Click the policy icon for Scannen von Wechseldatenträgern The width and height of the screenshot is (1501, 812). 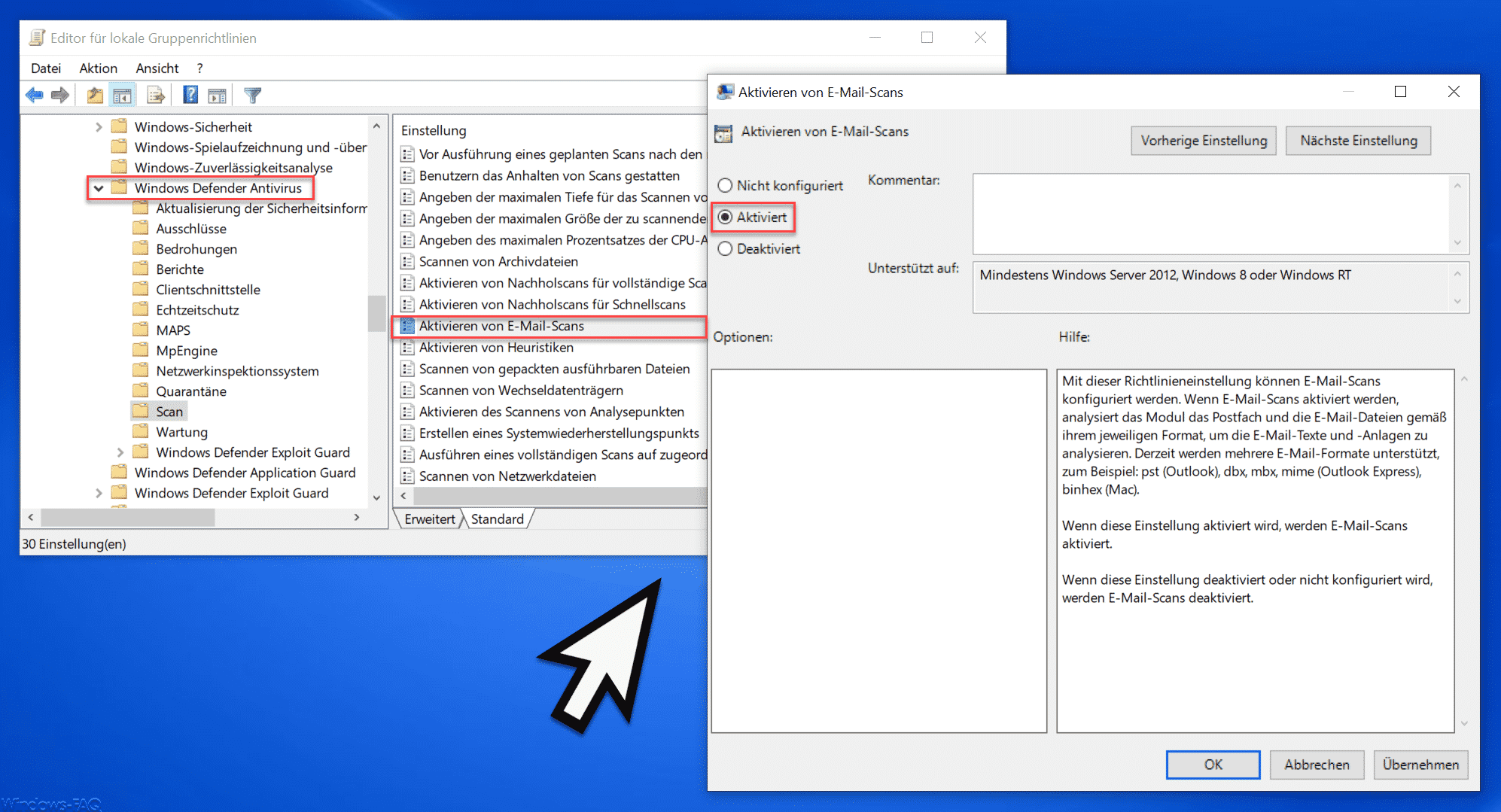coord(407,390)
